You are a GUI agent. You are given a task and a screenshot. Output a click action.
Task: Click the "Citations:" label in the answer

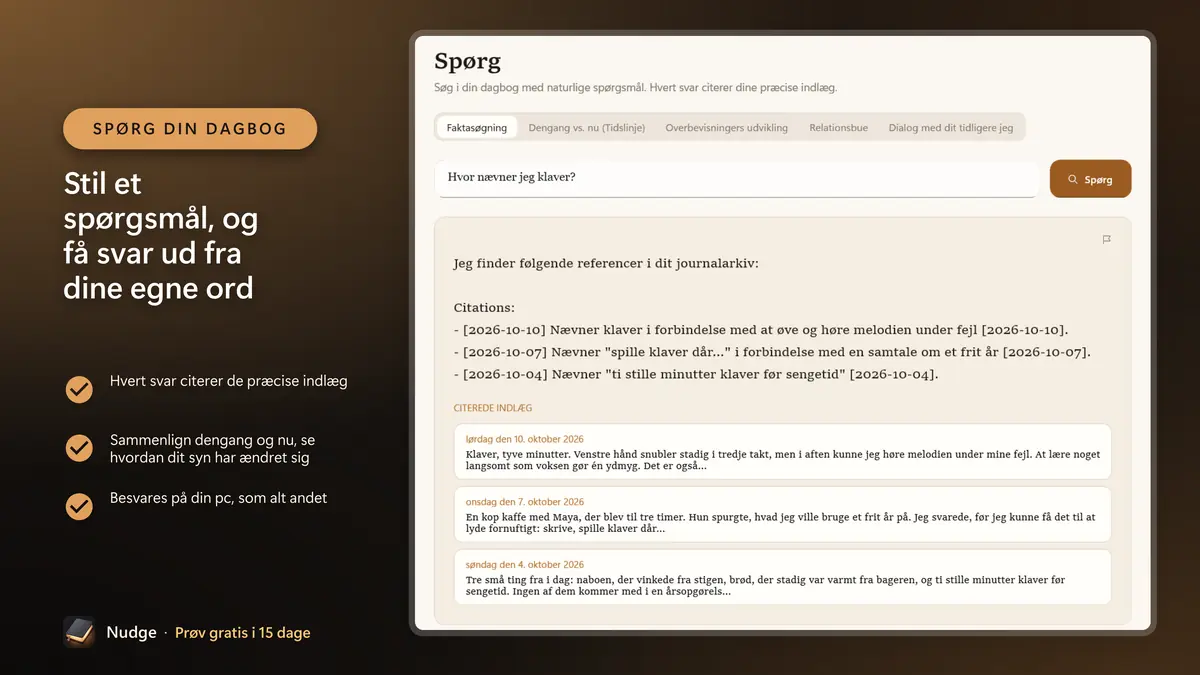[x=484, y=308]
